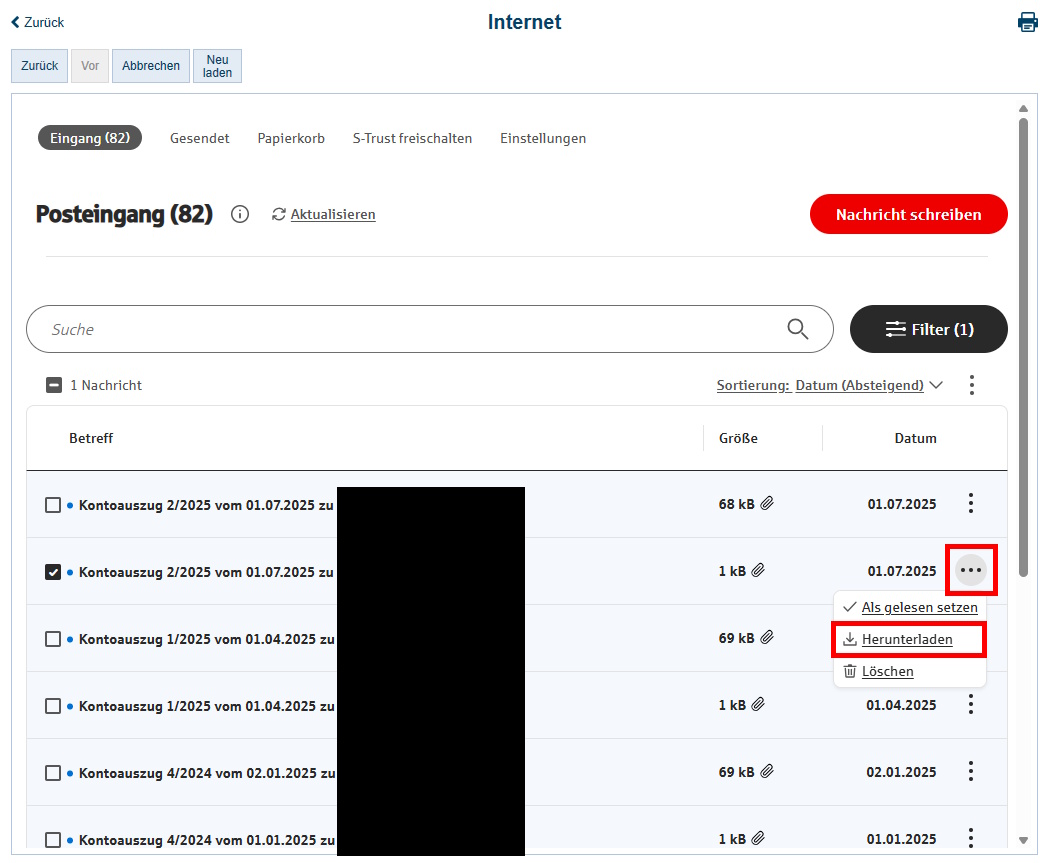Open the three-dot menu on the 02.01.2025 row
Image resolution: width=1048 pixels, height=863 pixels.
(970, 771)
